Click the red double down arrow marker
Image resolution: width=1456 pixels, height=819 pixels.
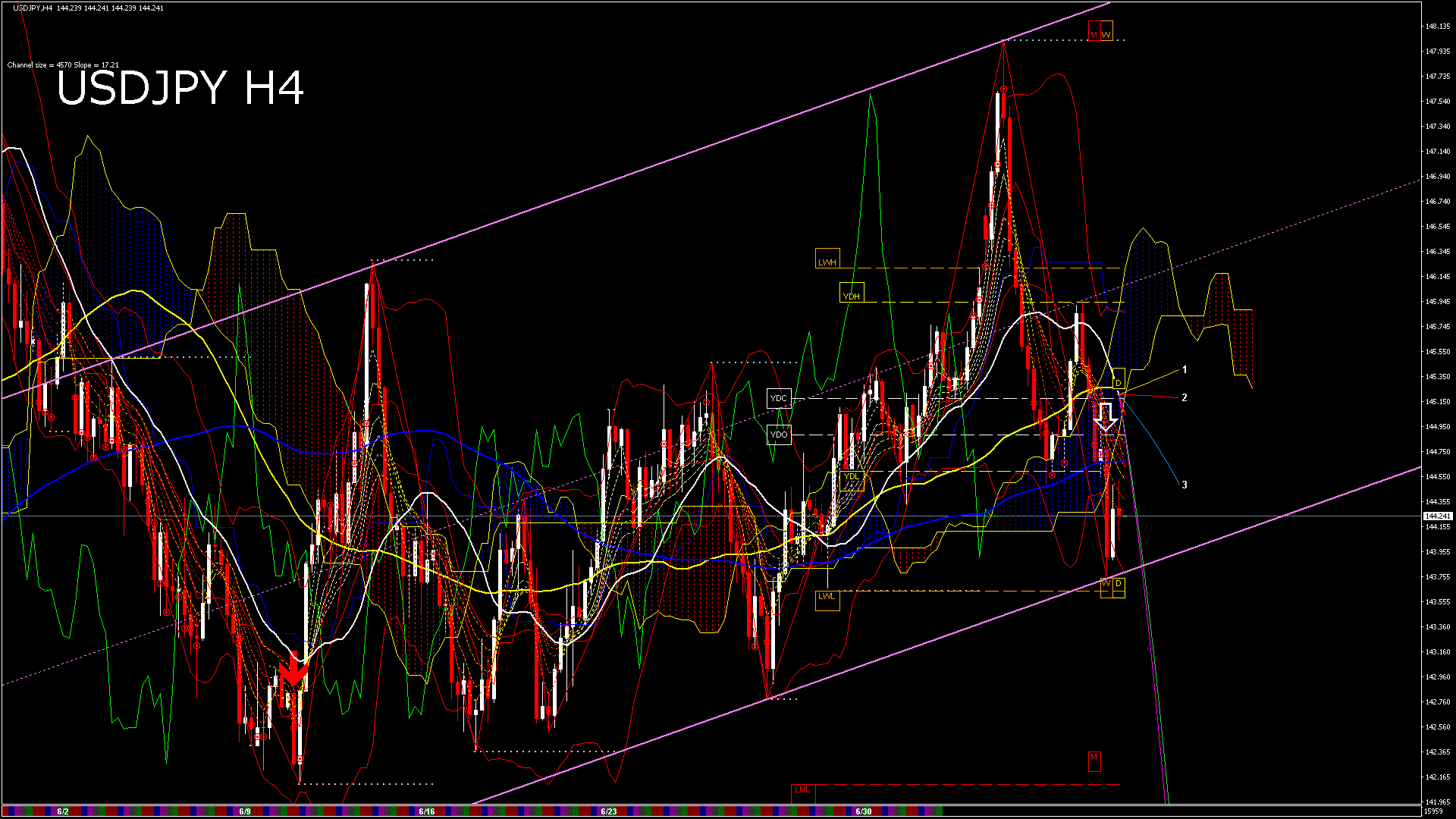pos(293,673)
